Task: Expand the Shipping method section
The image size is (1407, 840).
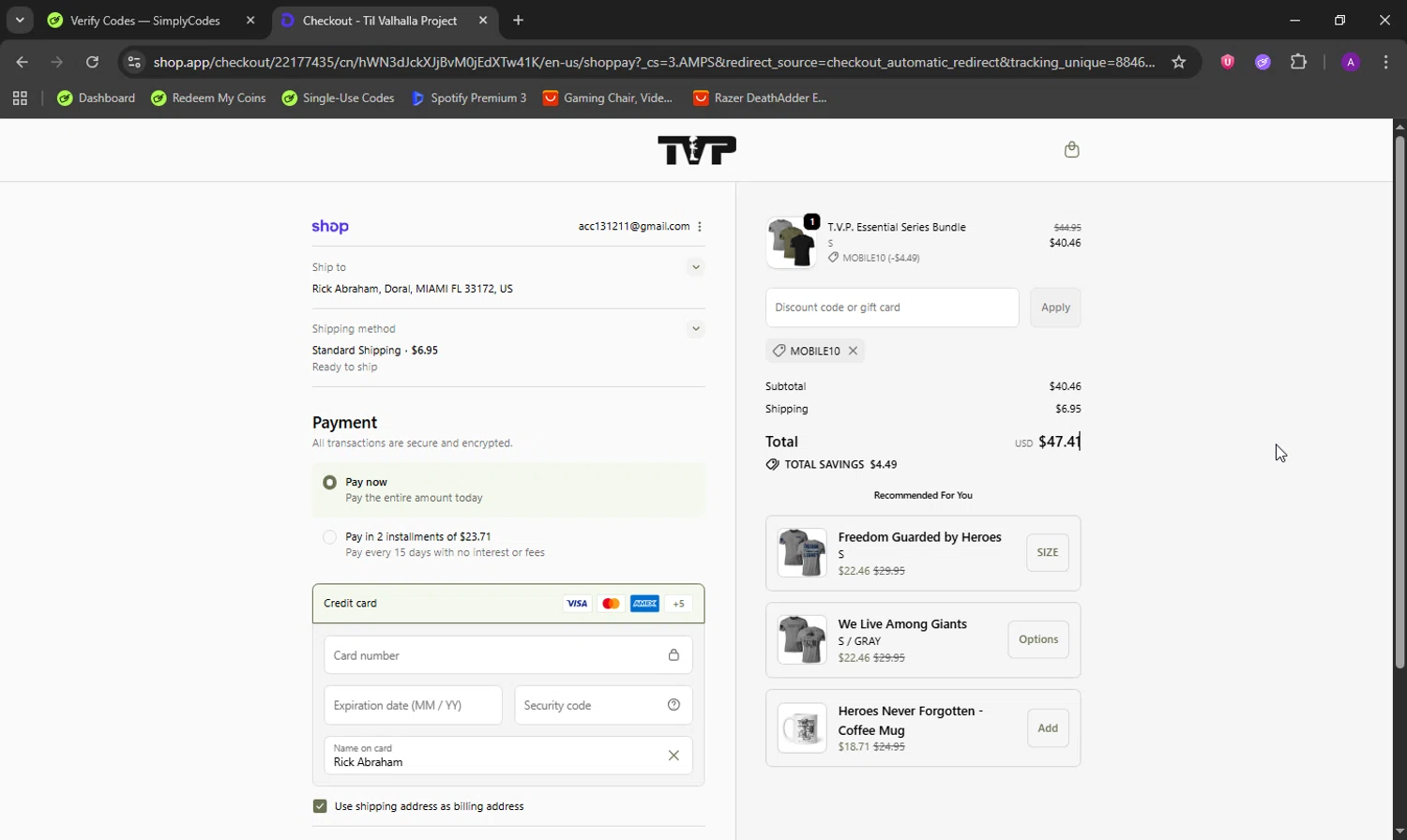Action: point(695,329)
